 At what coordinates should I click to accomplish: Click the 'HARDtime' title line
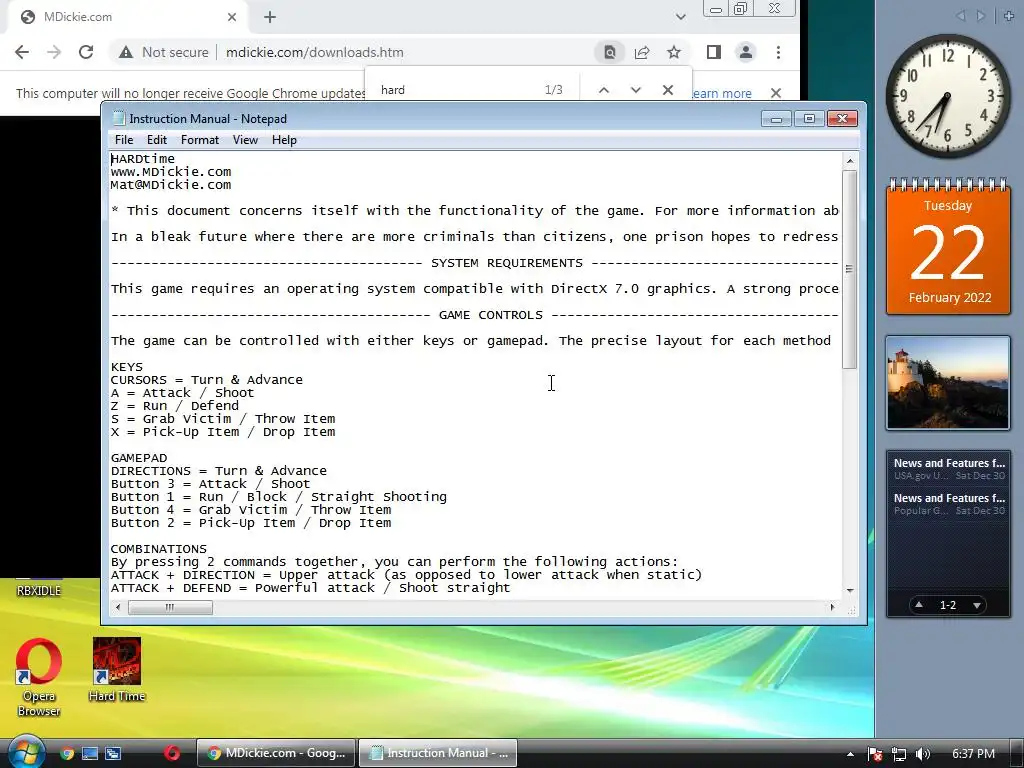[x=143, y=159]
